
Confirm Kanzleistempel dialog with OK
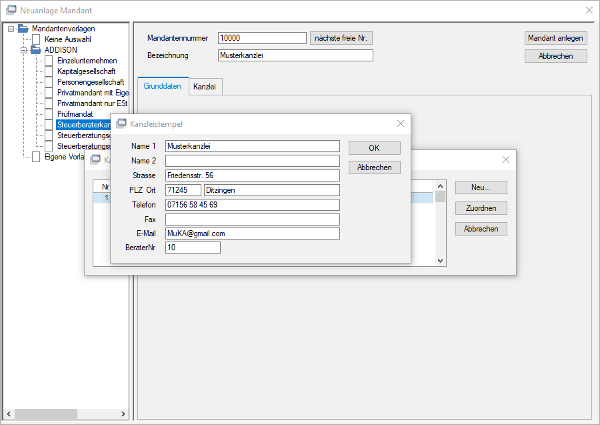[374, 148]
